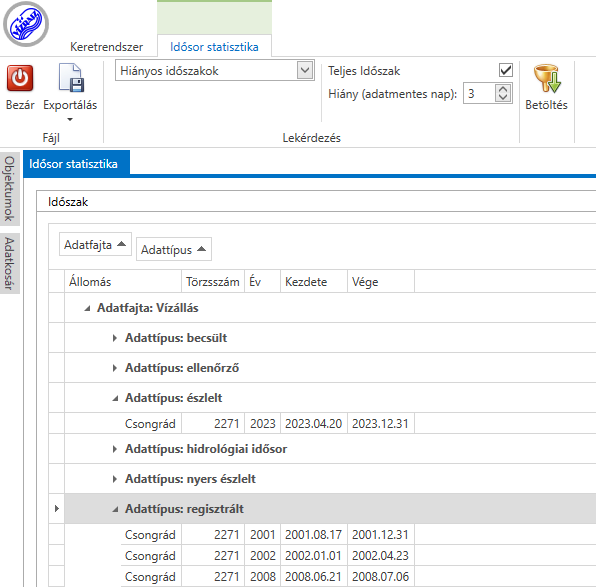The width and height of the screenshot is (596, 587).
Task: Click the round VIZIRAJZ application logo
Action: pos(26,24)
